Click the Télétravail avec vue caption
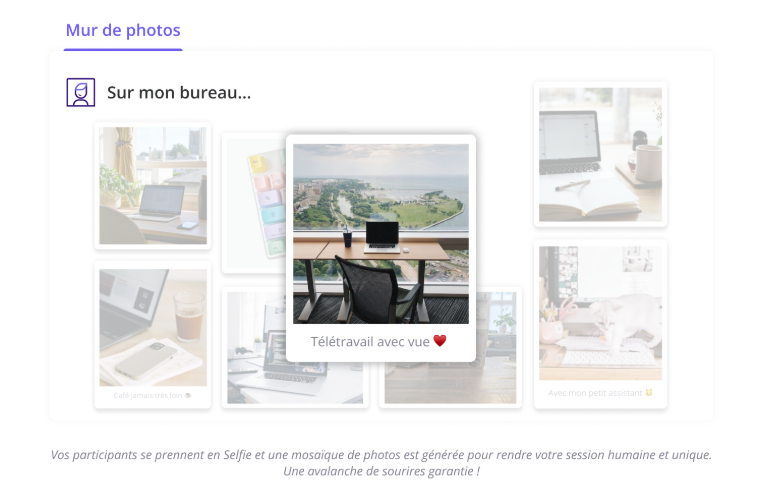This screenshot has width=769, height=501. [370, 342]
